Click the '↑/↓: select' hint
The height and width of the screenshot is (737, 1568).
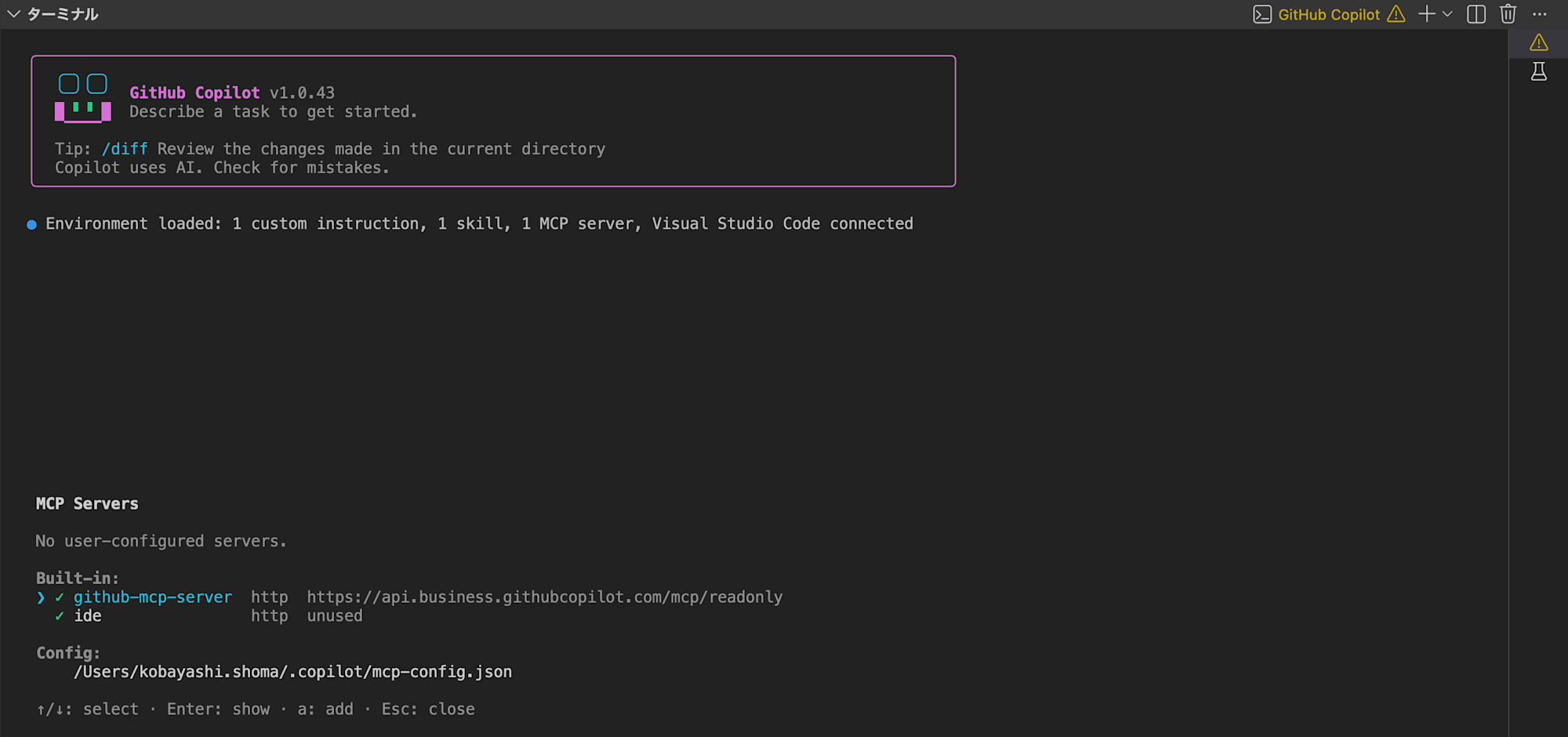pos(87,709)
